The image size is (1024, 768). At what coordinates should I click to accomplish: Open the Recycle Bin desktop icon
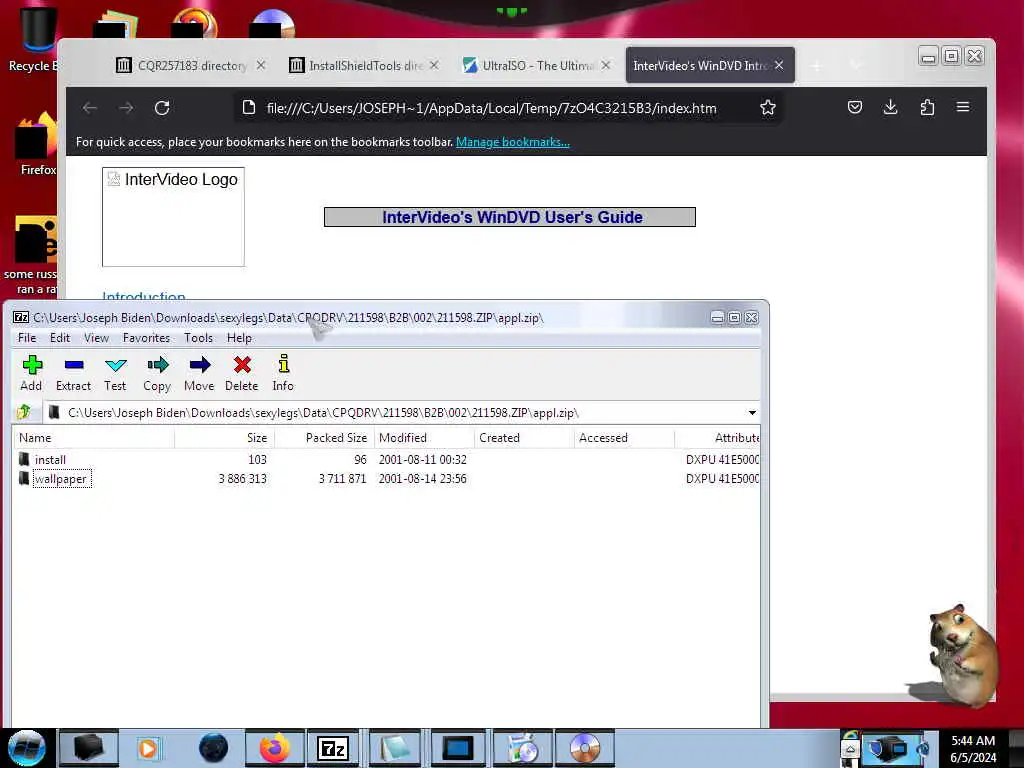pos(33,39)
